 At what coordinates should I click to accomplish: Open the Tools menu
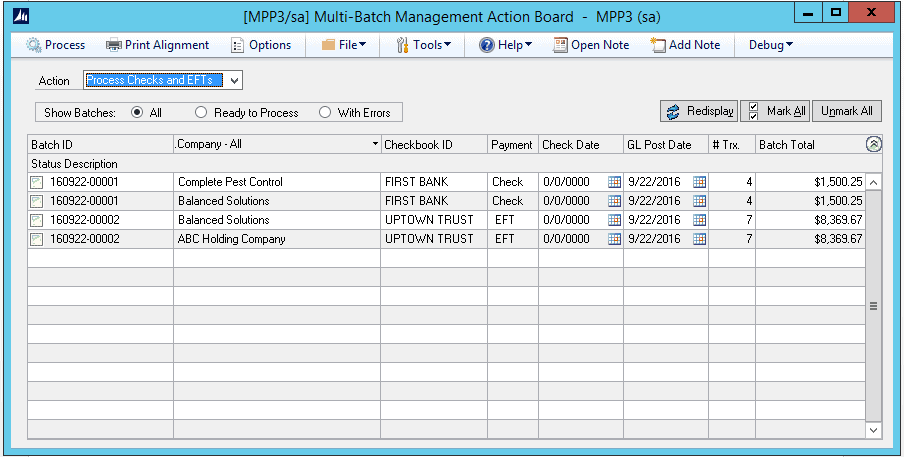coord(423,45)
